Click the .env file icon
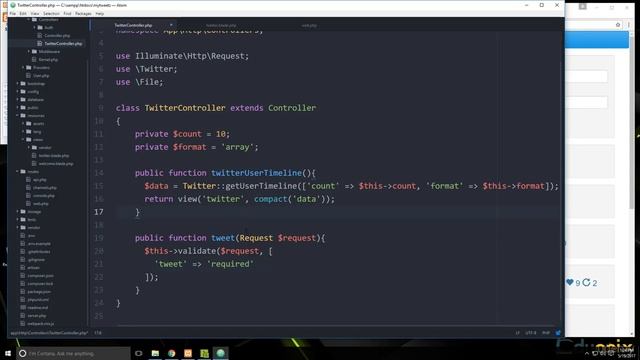 23,236
